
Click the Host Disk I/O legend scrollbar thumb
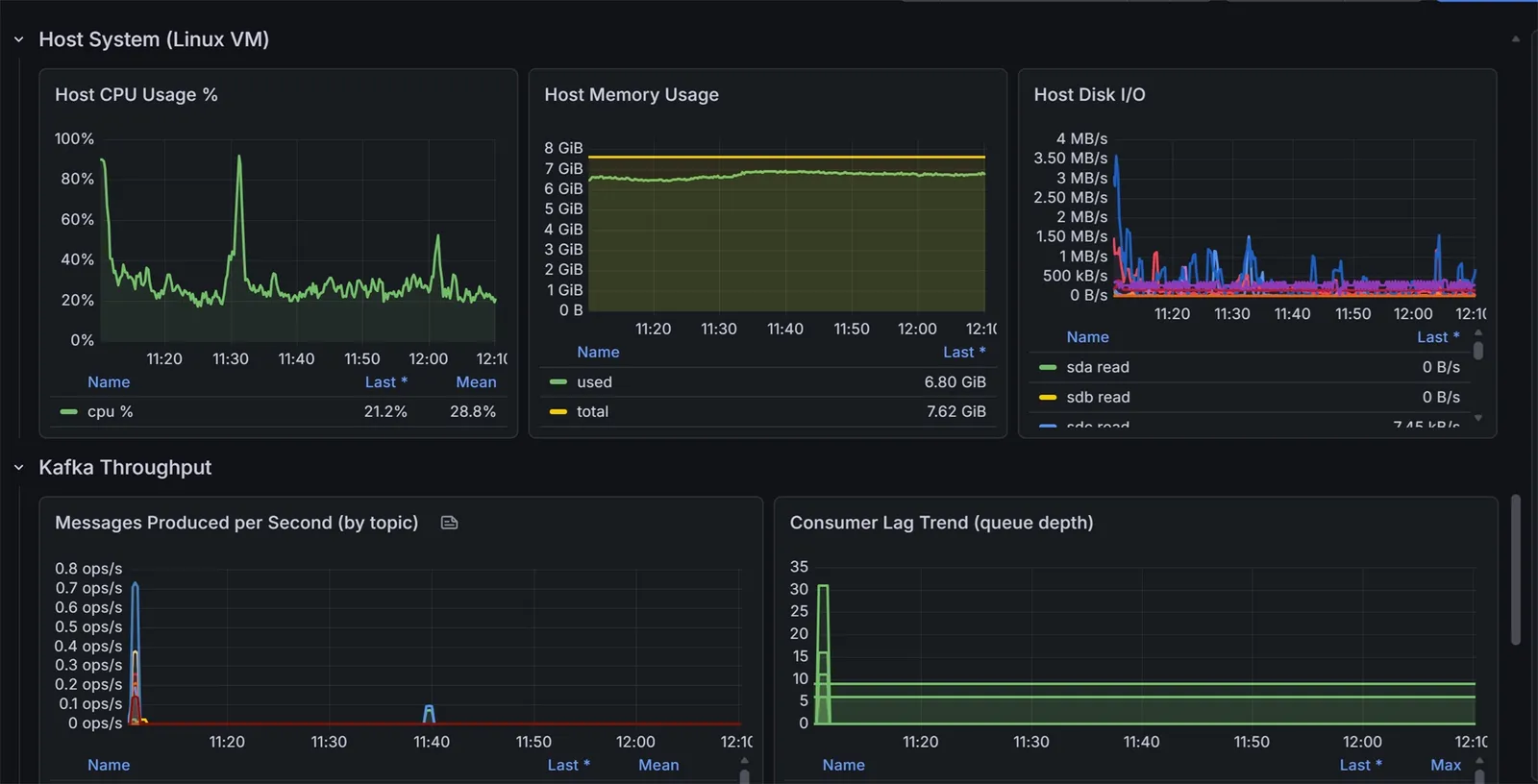point(1478,351)
